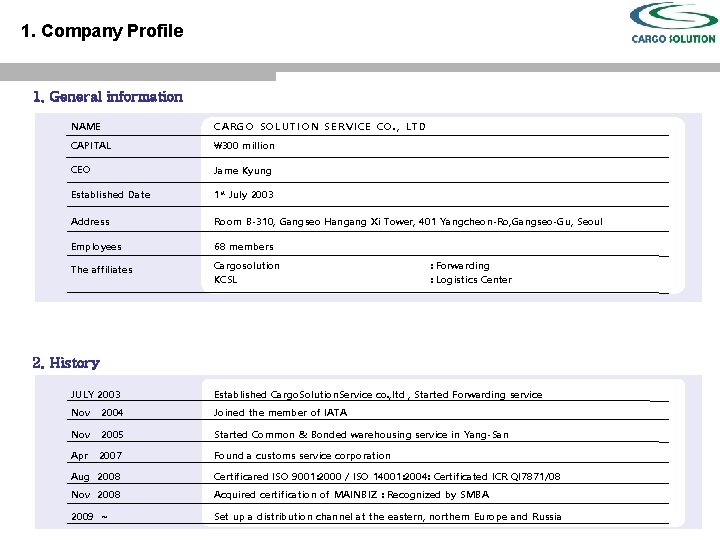720x540 pixels.
Task: Click 'Established CargoSolutionService co.,ltd' entry
Action: (x=378, y=394)
